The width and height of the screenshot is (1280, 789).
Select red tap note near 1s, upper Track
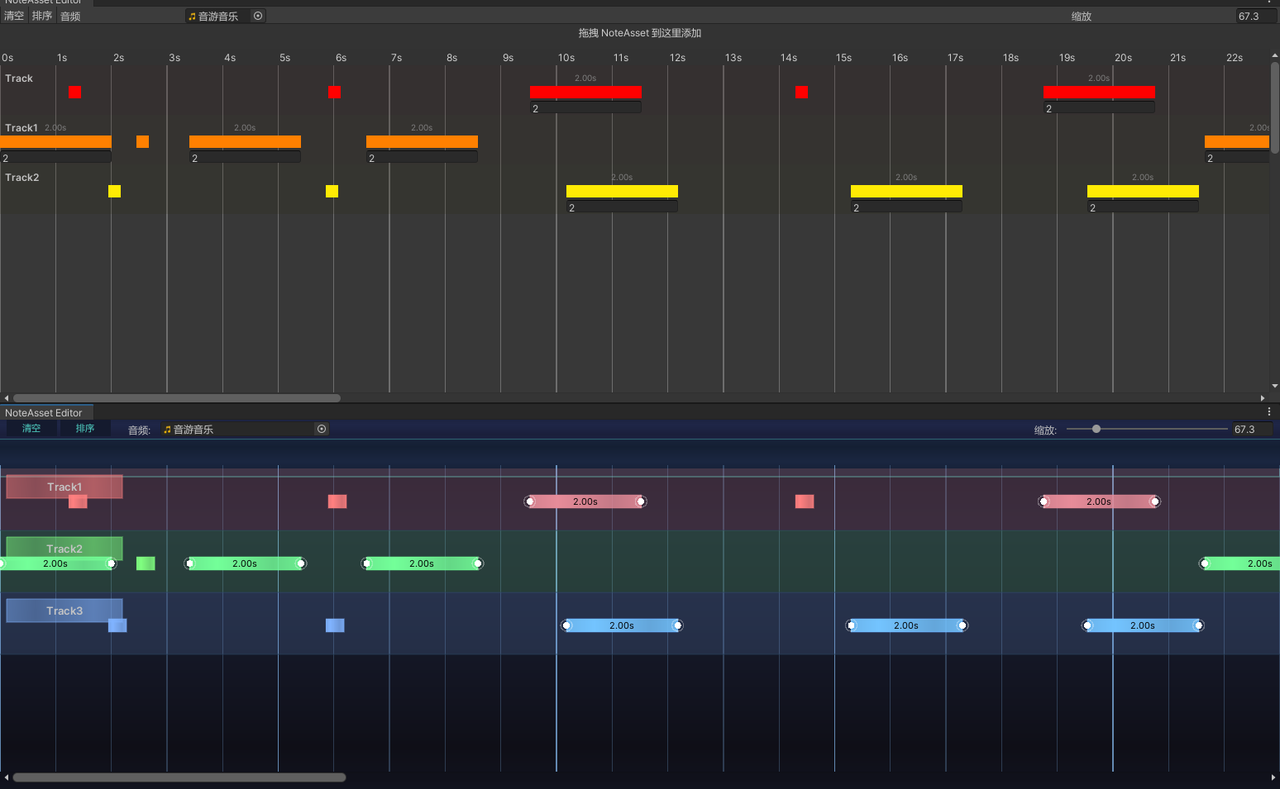75,92
